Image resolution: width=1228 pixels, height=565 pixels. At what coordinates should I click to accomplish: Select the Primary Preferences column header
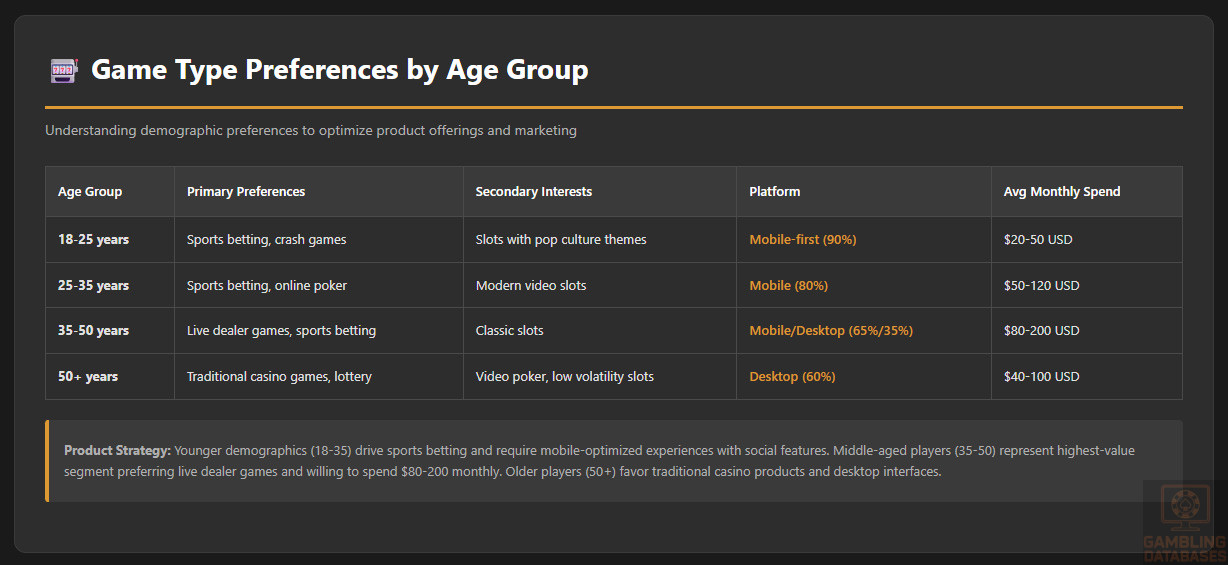(246, 192)
